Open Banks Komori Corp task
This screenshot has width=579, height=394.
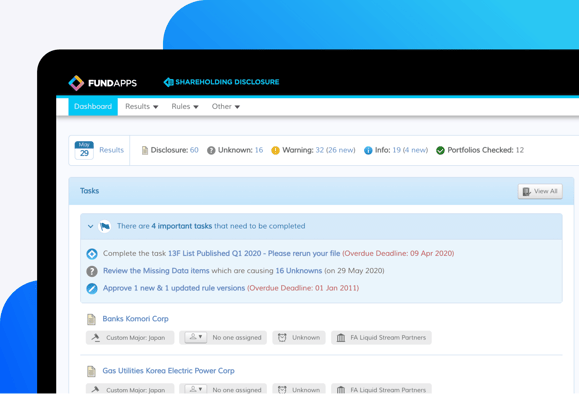point(136,319)
